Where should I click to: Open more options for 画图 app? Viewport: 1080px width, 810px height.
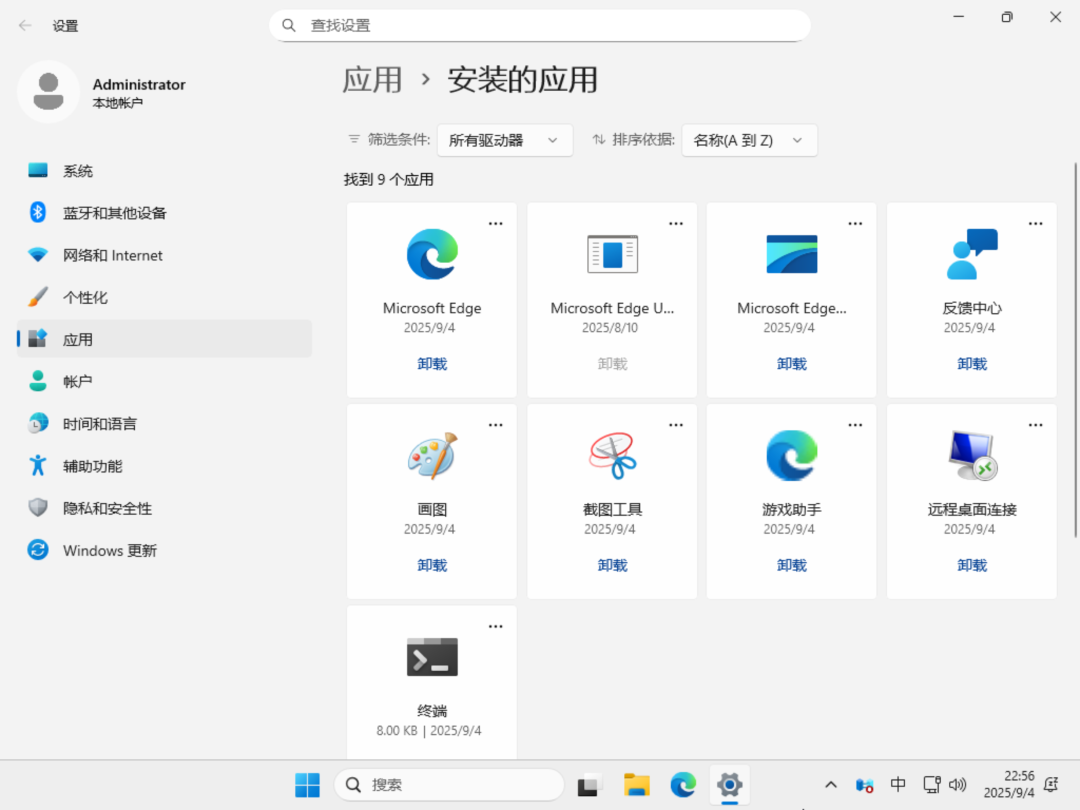495,425
